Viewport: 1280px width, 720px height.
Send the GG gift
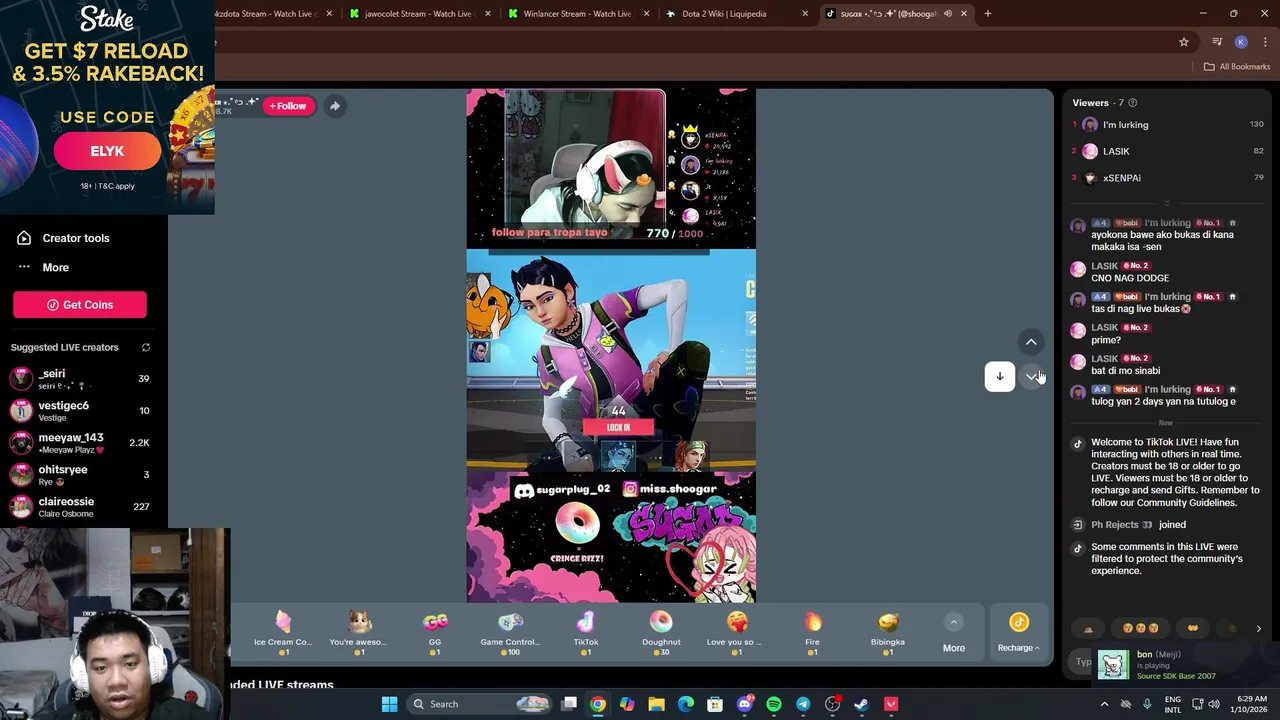[x=435, y=634]
